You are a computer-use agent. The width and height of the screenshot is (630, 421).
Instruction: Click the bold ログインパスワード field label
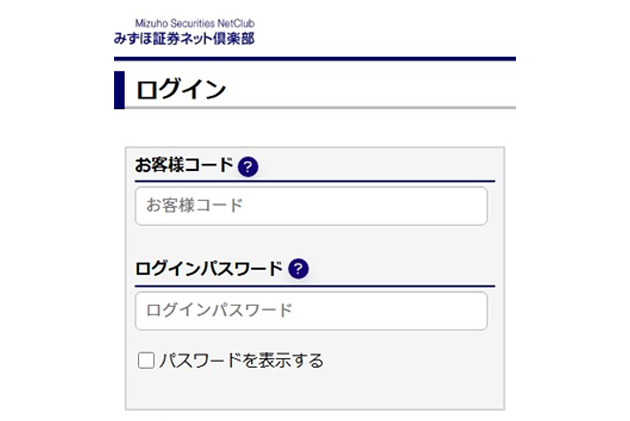pyautogui.click(x=209, y=269)
